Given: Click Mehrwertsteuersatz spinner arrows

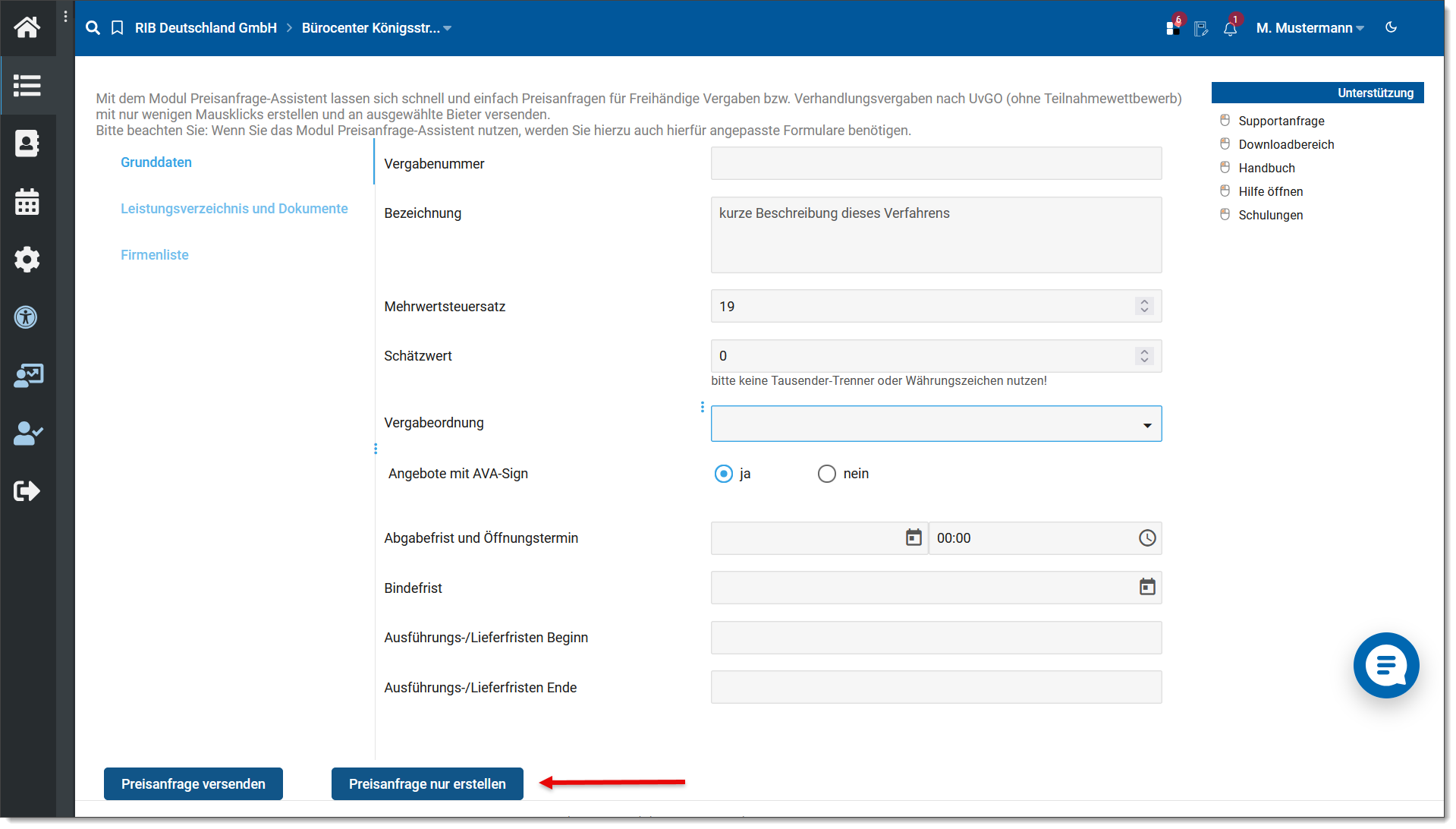Looking at the screenshot, I should click(1144, 306).
